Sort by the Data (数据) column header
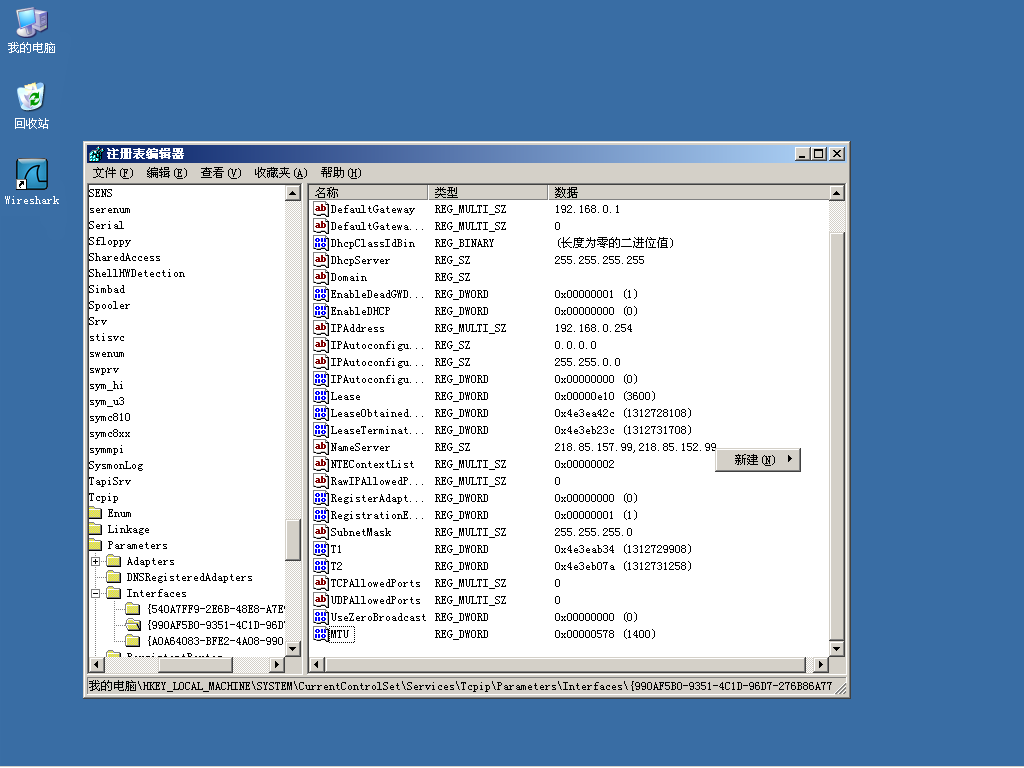Screen dimensions: 1024x768 tap(688, 192)
